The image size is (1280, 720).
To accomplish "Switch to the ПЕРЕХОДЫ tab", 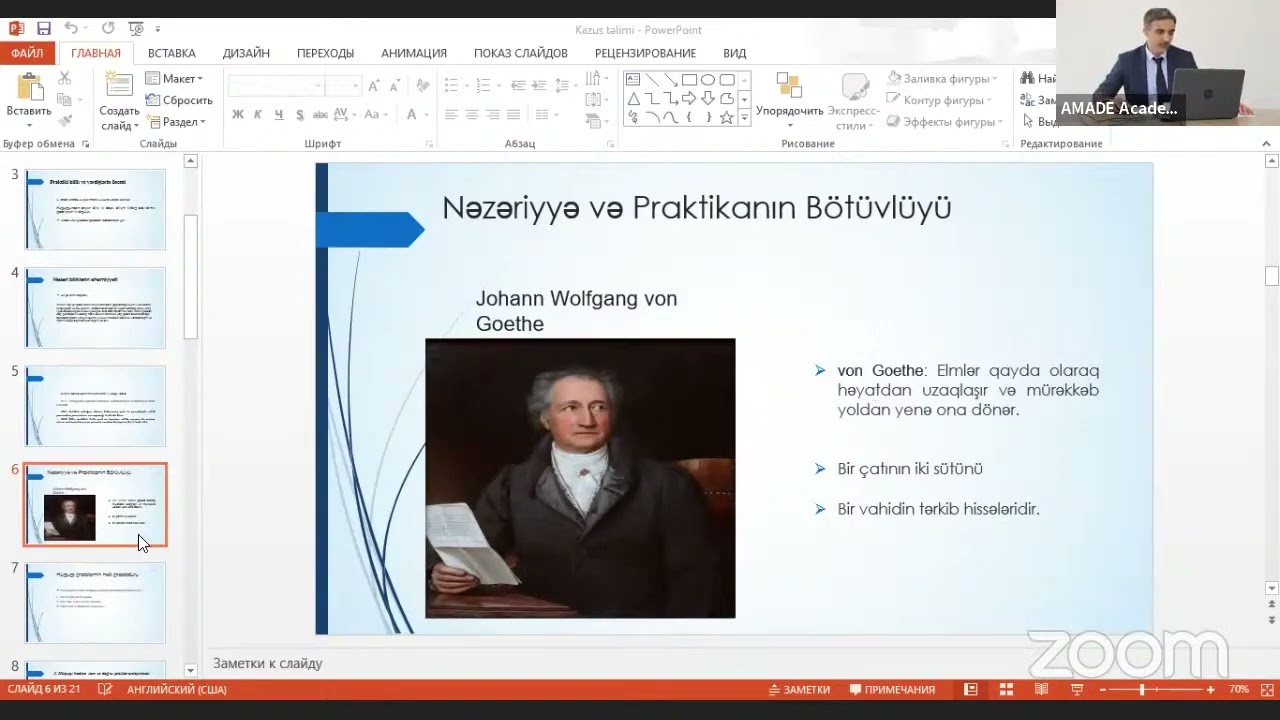I will [325, 53].
